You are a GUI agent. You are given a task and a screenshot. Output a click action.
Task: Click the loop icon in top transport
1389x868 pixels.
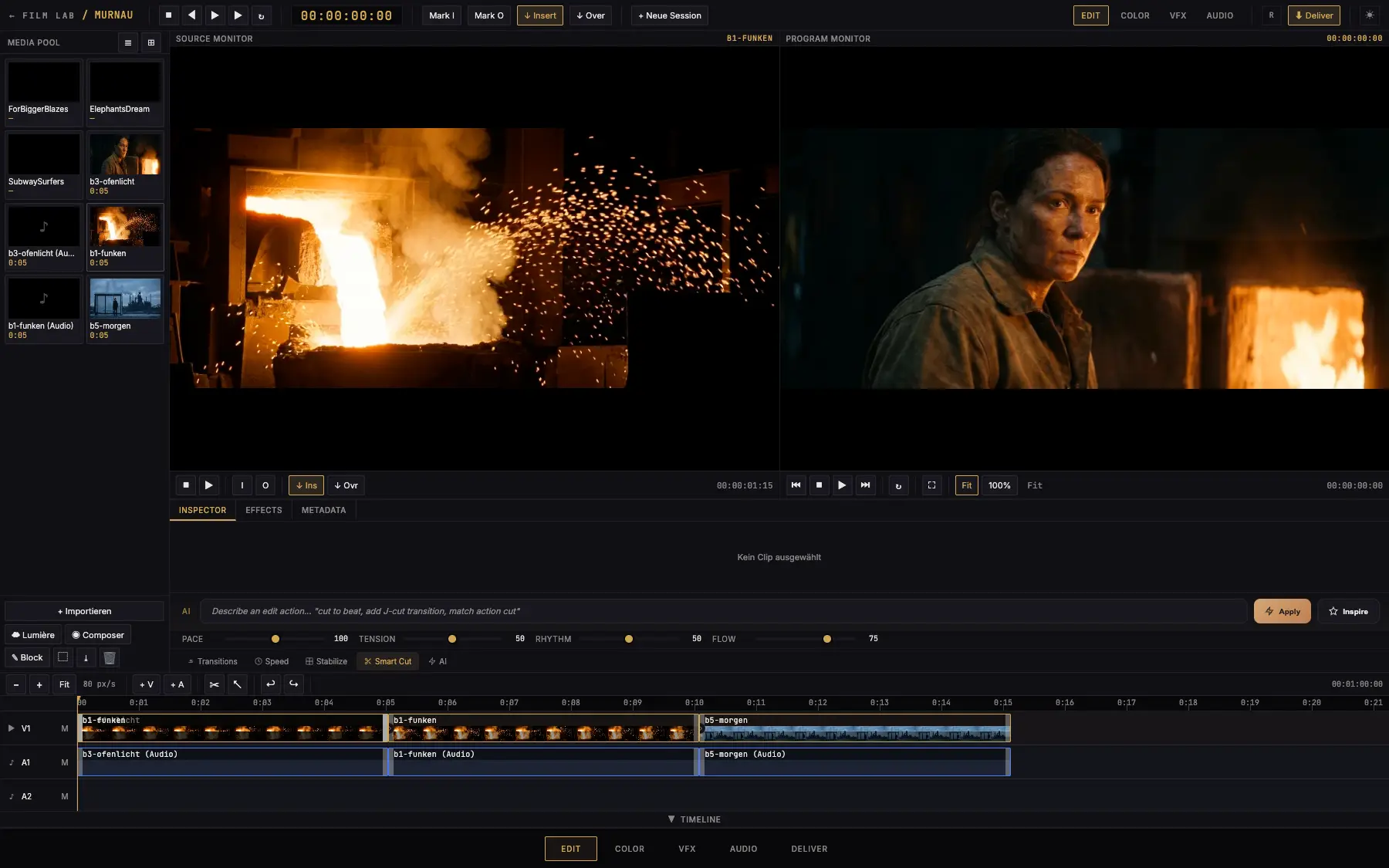(261, 15)
